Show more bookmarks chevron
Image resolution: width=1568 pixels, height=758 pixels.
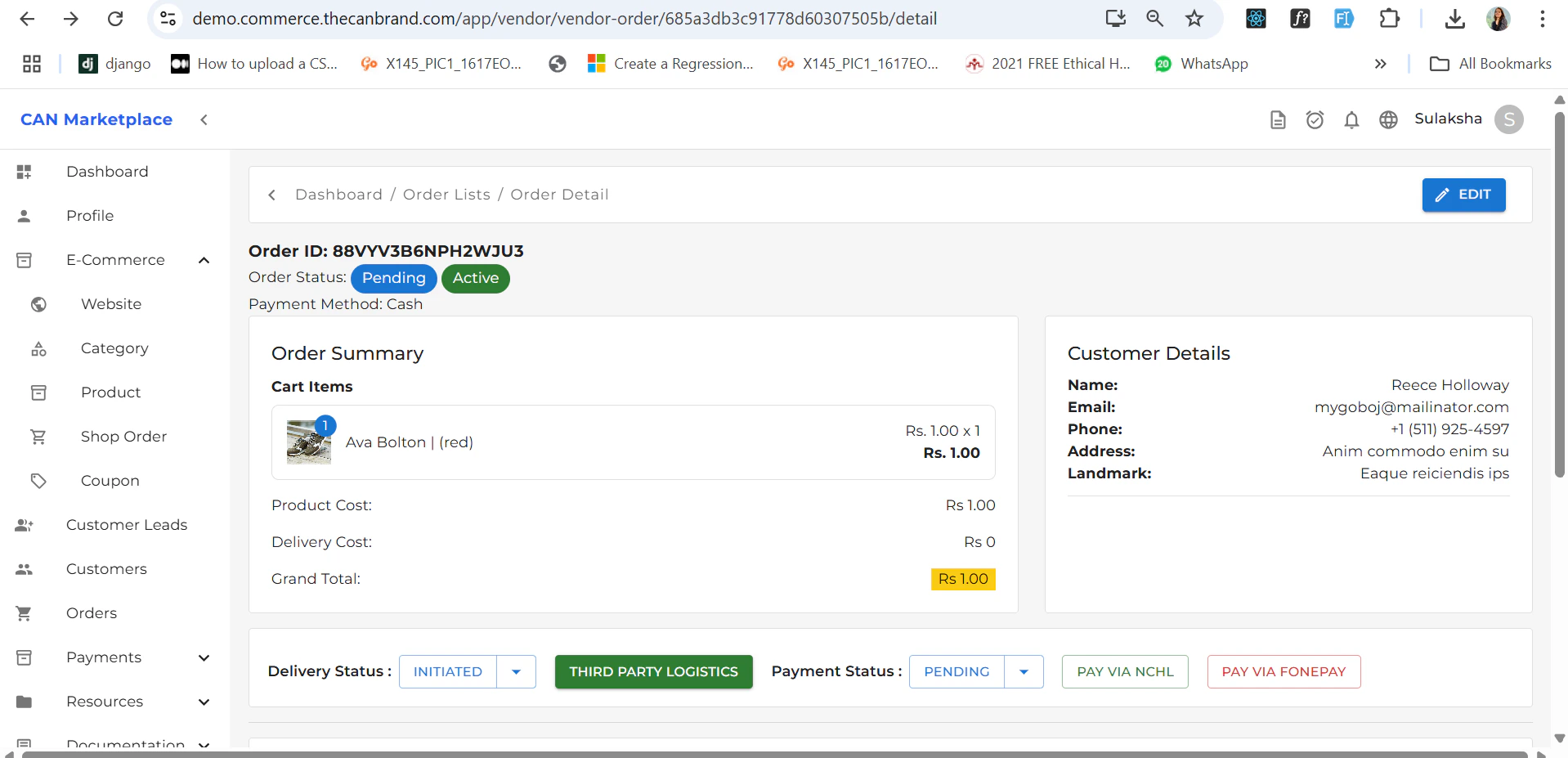(x=1381, y=64)
